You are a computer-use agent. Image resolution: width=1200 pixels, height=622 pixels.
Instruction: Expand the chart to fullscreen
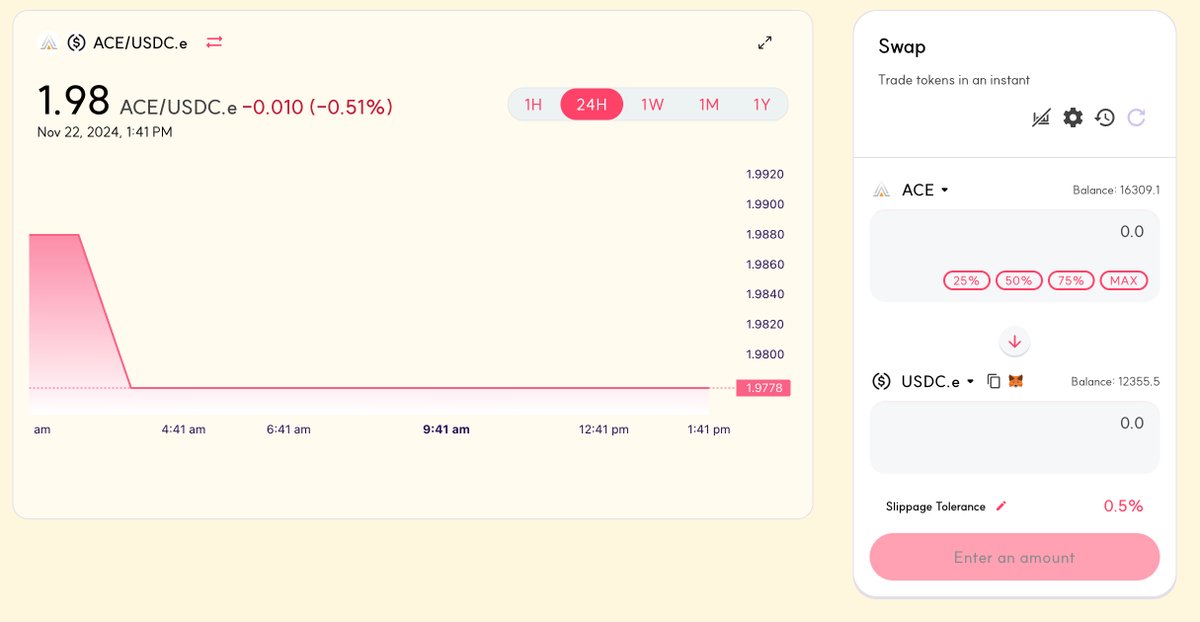click(x=764, y=43)
